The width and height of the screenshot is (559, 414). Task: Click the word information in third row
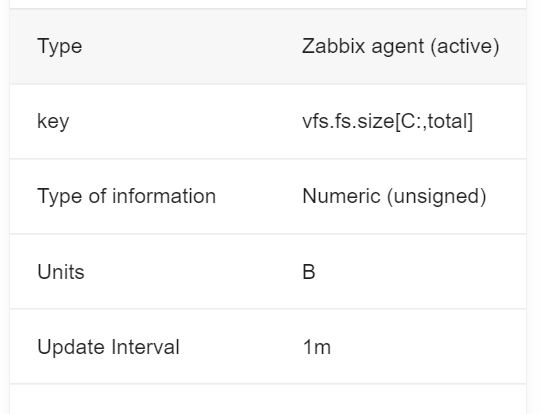(164, 196)
